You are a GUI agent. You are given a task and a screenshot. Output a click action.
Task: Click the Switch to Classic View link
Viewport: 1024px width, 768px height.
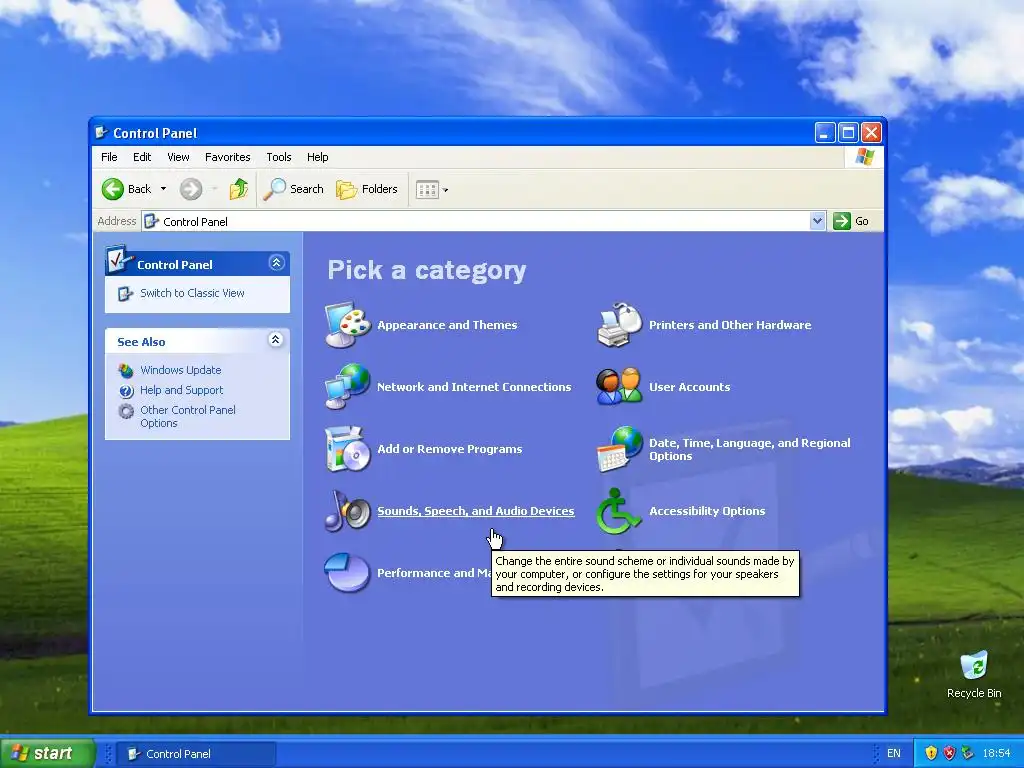pyautogui.click(x=192, y=293)
